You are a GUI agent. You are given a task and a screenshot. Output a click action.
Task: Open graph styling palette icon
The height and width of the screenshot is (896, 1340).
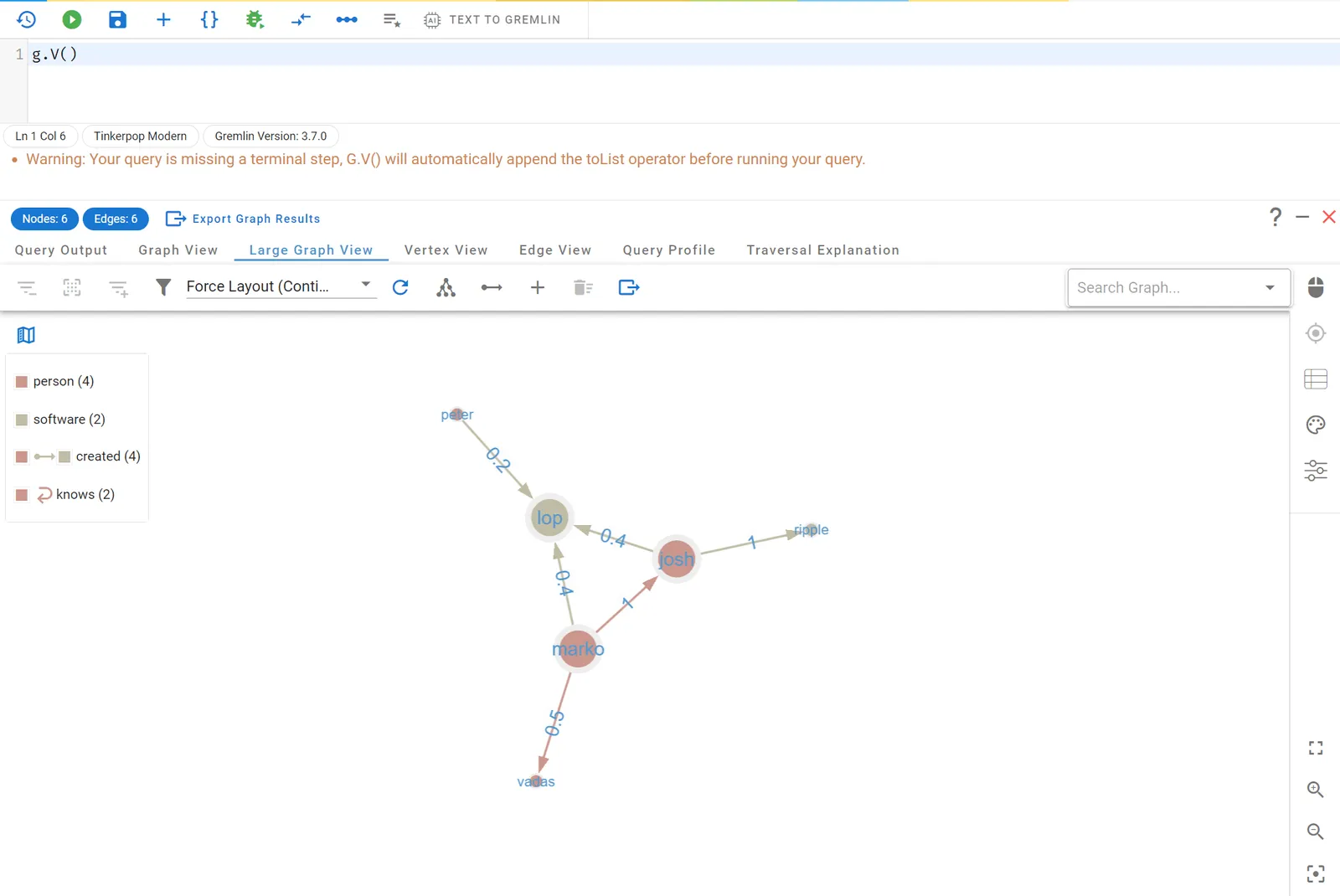(x=1316, y=425)
